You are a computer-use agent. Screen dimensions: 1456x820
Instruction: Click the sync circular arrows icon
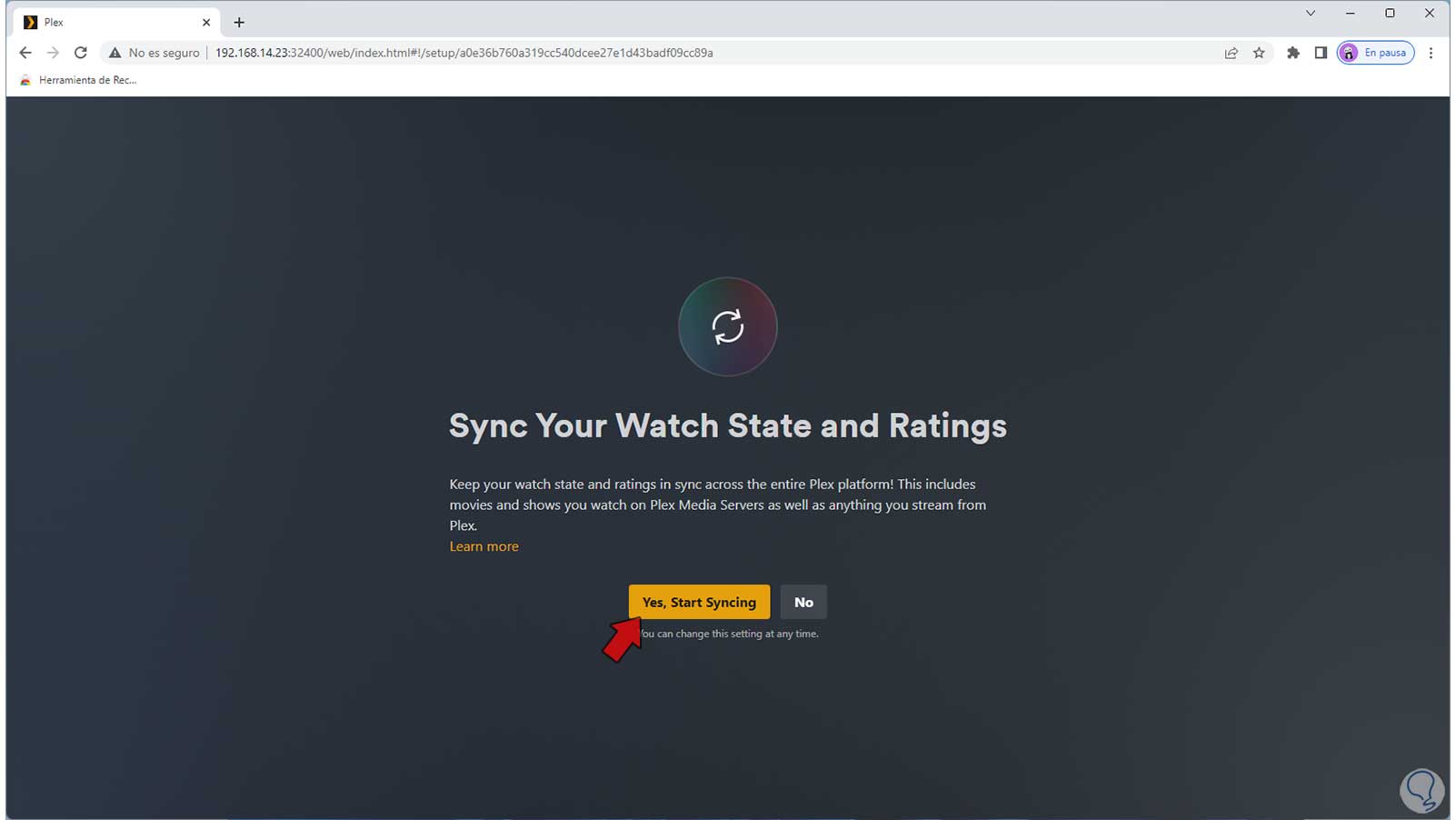(727, 326)
